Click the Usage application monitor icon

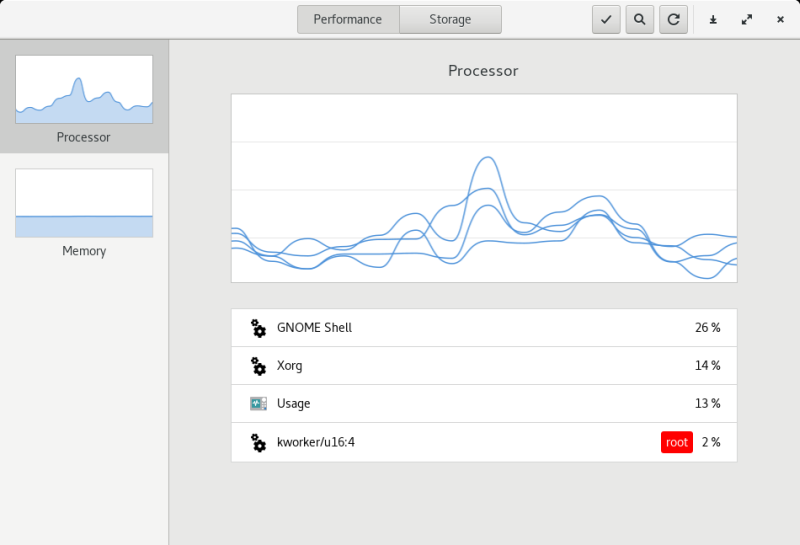coord(258,404)
